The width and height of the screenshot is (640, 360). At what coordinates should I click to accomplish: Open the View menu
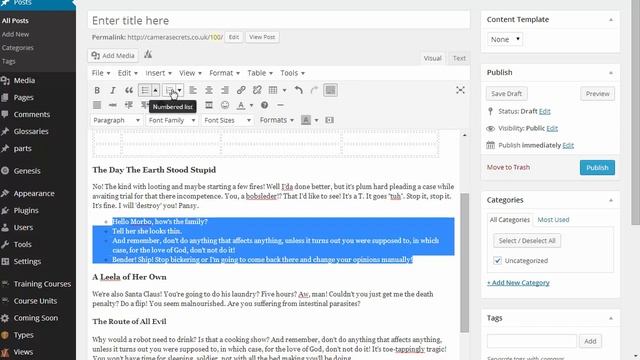tap(190, 73)
